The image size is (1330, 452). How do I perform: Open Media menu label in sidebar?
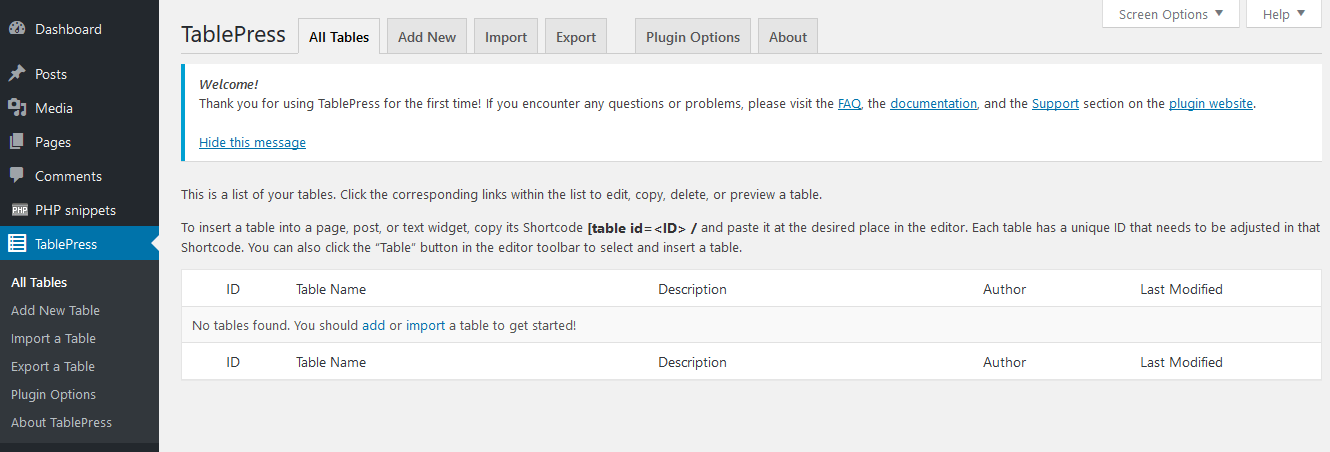coord(54,108)
